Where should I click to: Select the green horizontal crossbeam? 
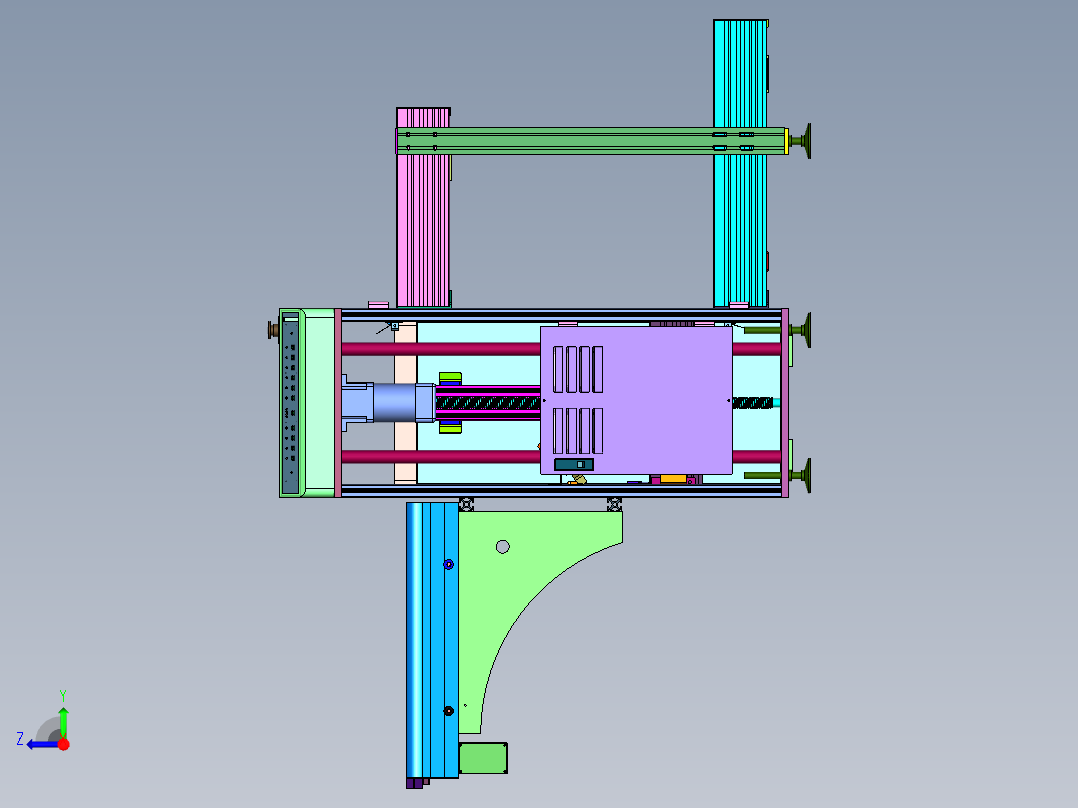[x=590, y=141]
